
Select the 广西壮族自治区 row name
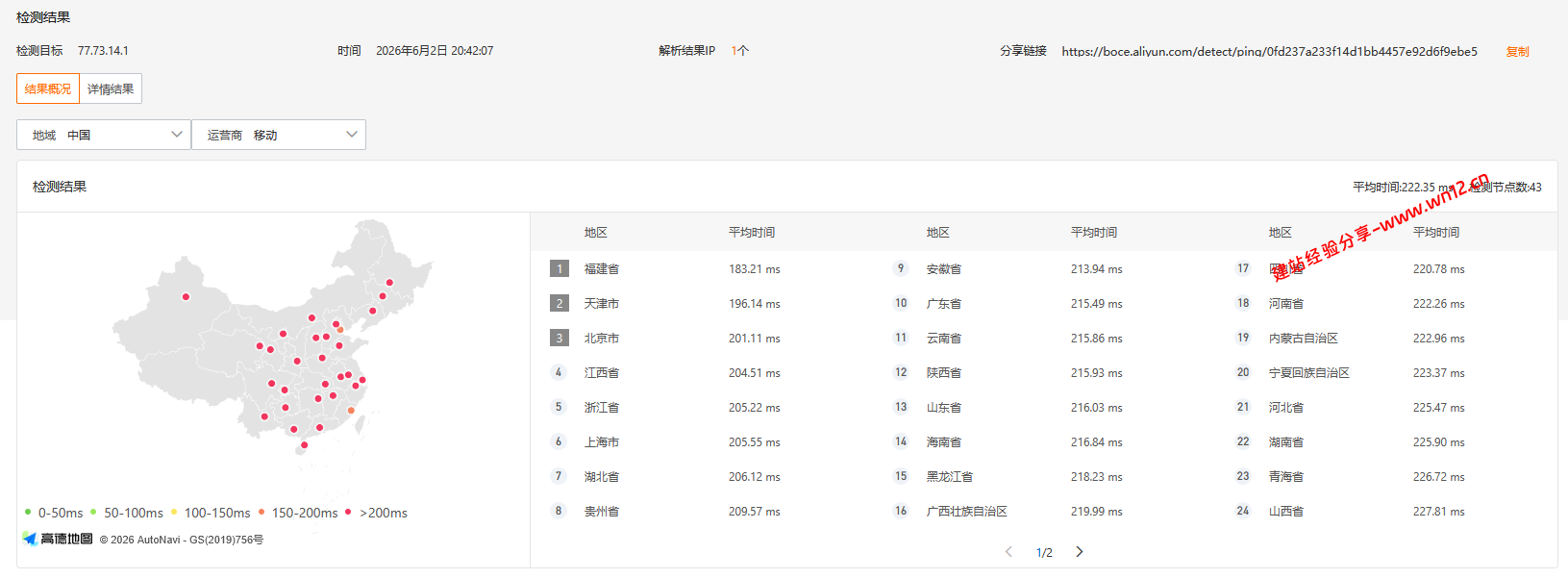(x=967, y=512)
